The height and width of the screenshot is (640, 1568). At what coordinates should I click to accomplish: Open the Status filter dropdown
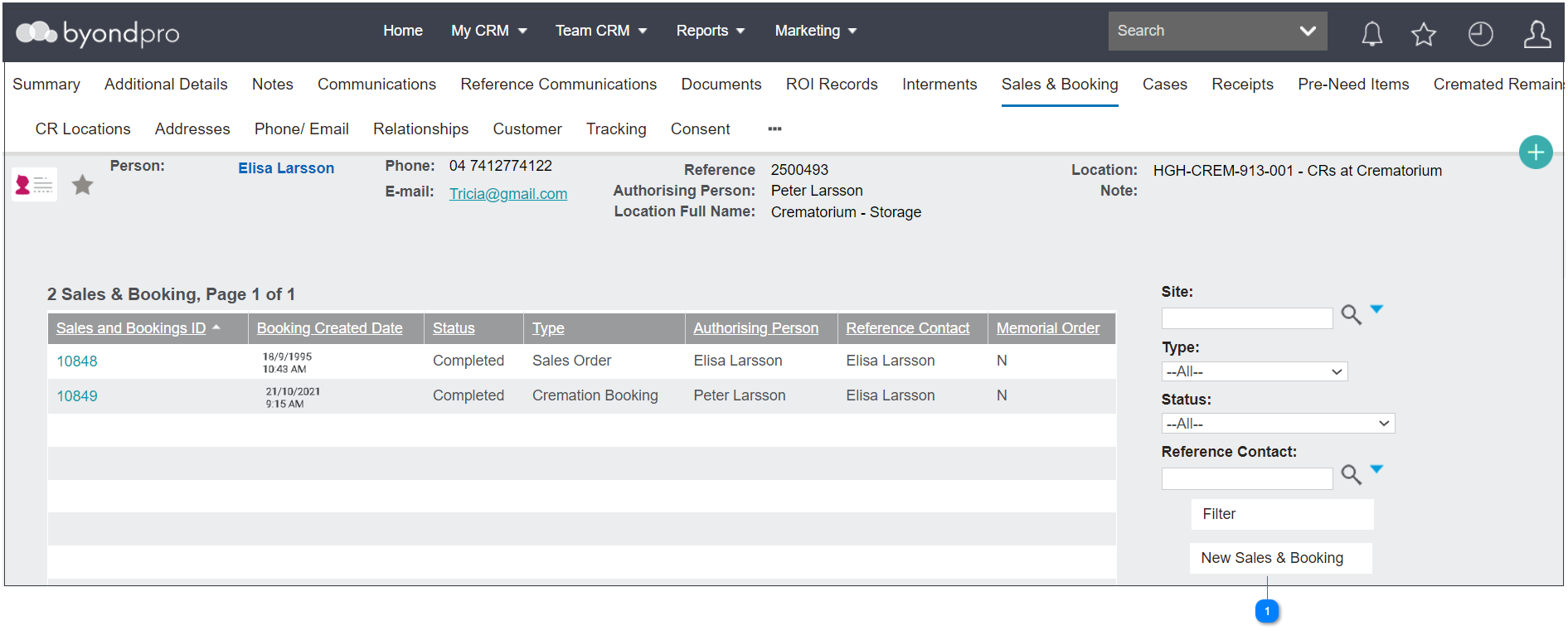point(1278,424)
